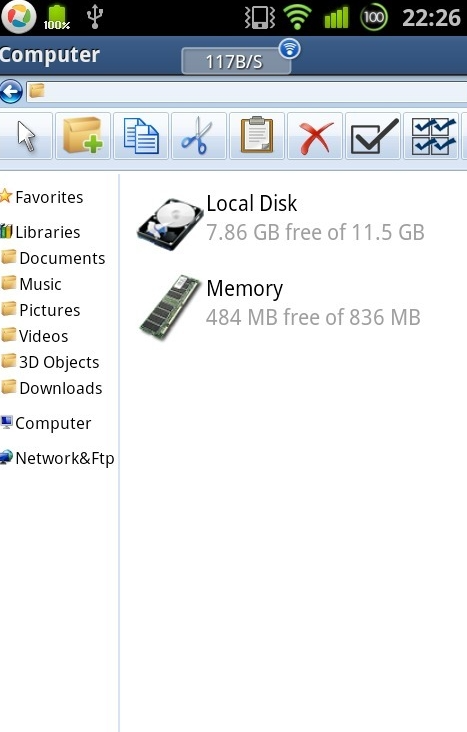The width and height of the screenshot is (467, 732).
Task: Open the Local Disk drive
Action: coord(281,218)
